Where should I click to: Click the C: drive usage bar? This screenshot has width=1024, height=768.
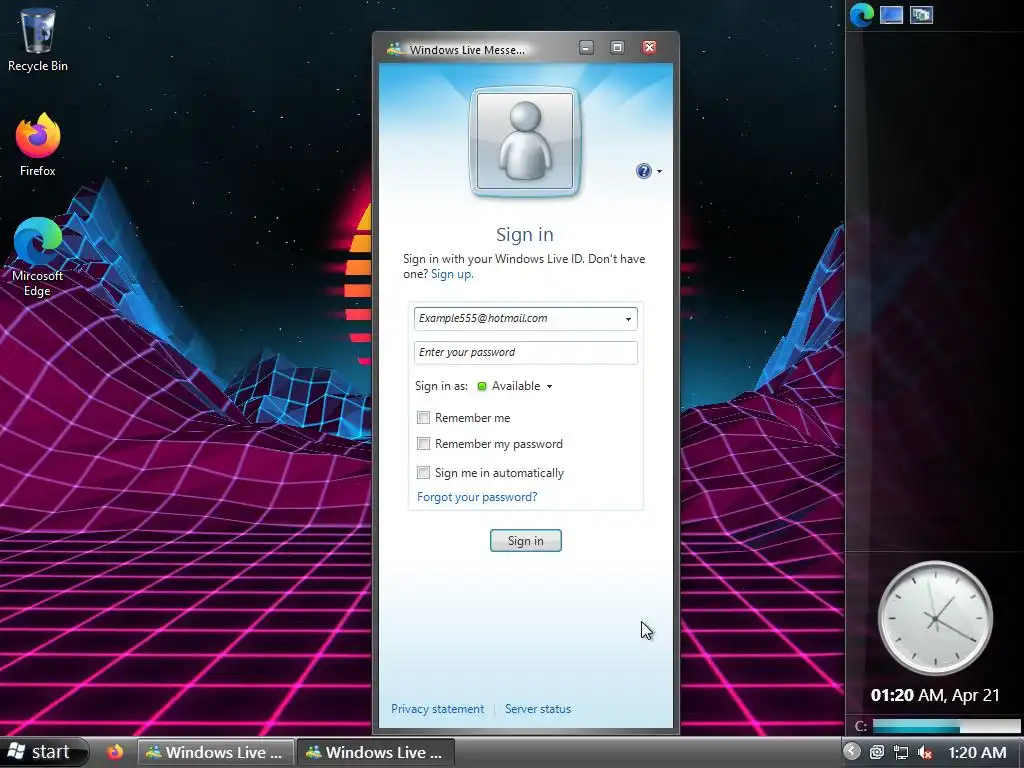pyautogui.click(x=946, y=726)
